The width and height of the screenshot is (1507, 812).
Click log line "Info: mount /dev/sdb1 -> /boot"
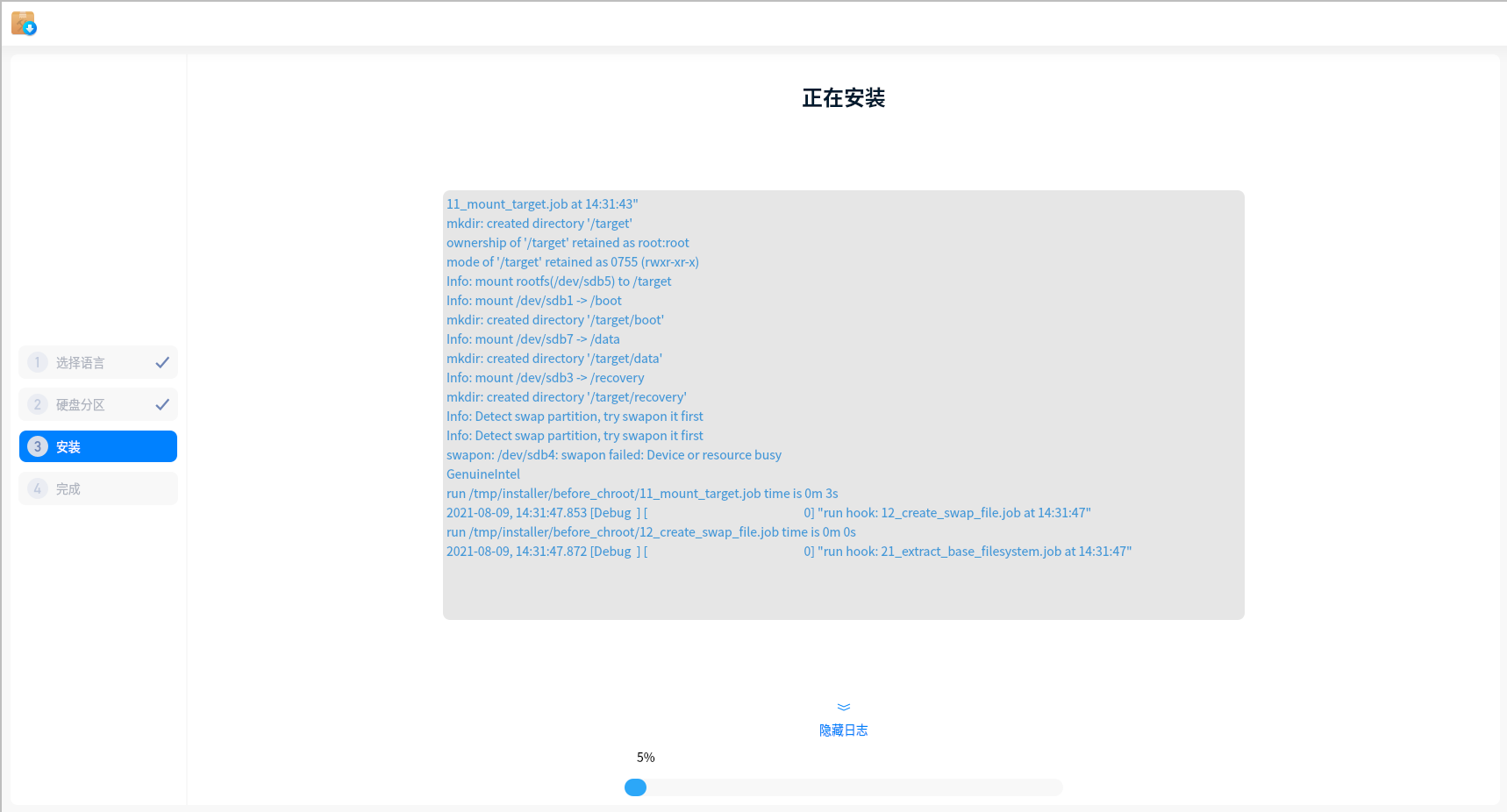point(534,301)
